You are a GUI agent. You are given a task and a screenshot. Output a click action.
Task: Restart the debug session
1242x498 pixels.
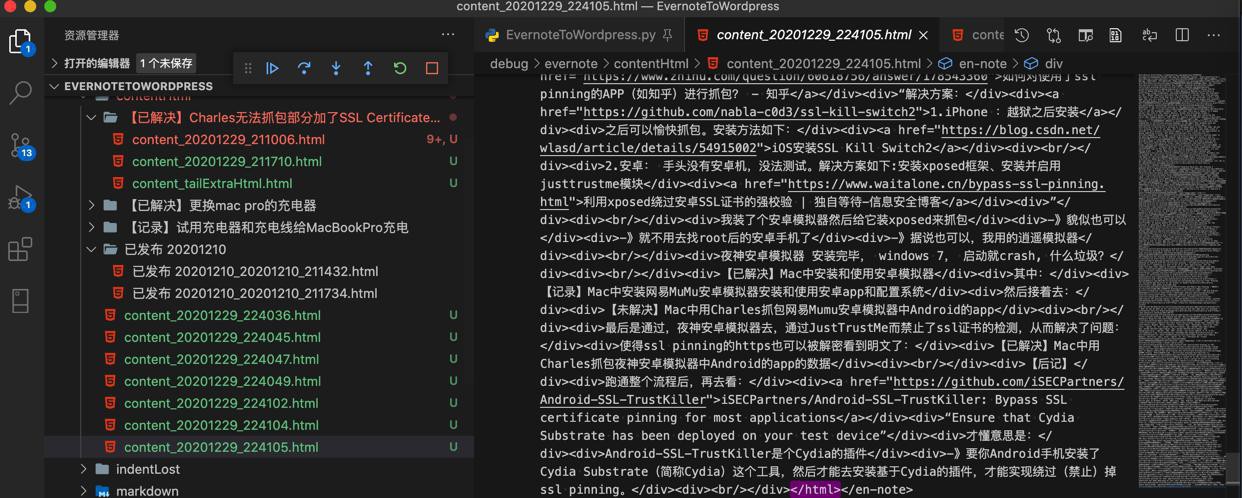click(400, 68)
